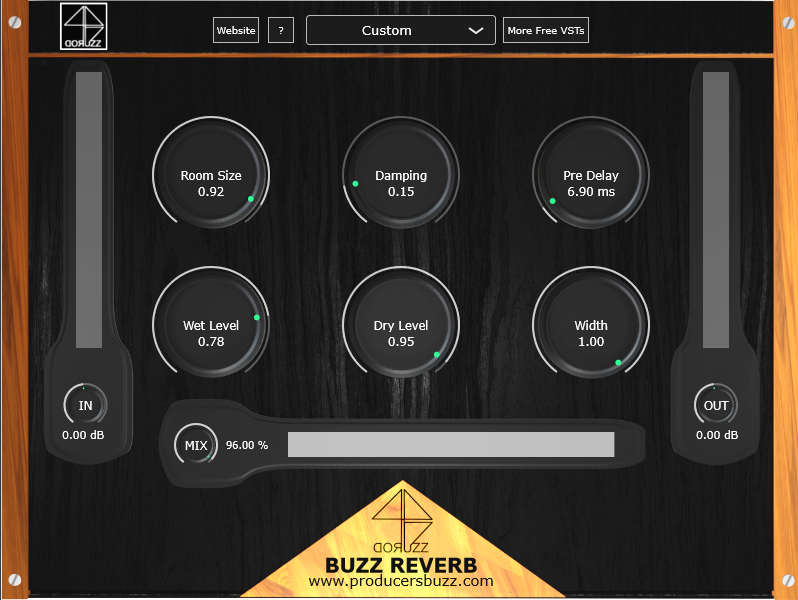
Task: Click the Width knob
Action: pyautogui.click(x=591, y=324)
